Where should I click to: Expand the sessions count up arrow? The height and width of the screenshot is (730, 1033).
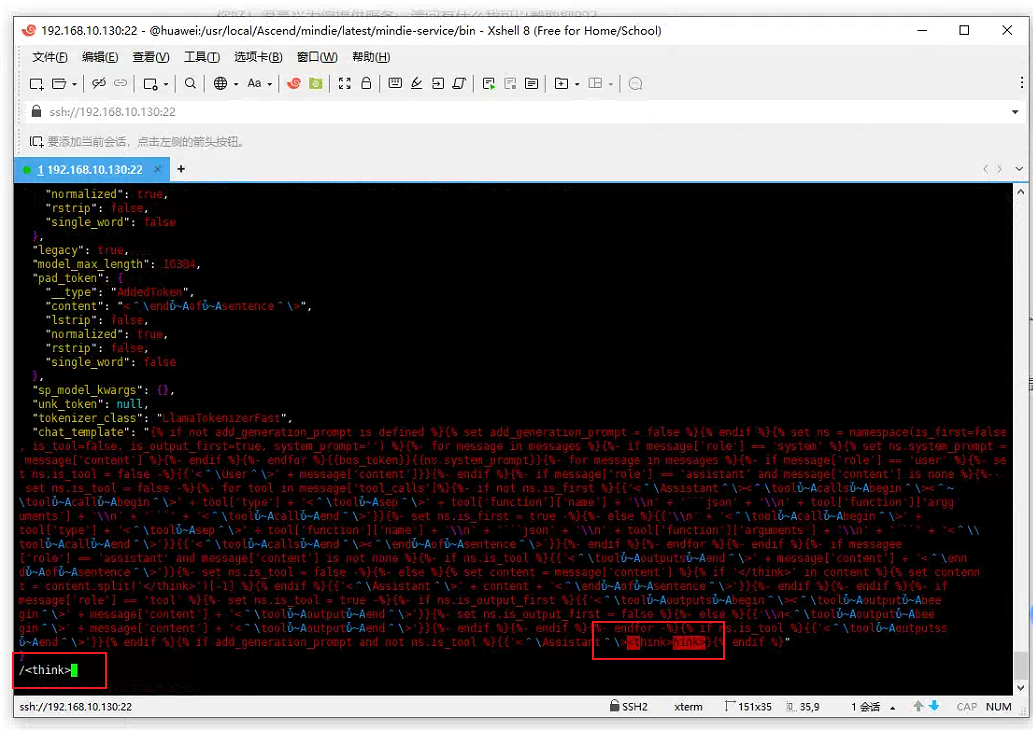[x=893, y=708]
